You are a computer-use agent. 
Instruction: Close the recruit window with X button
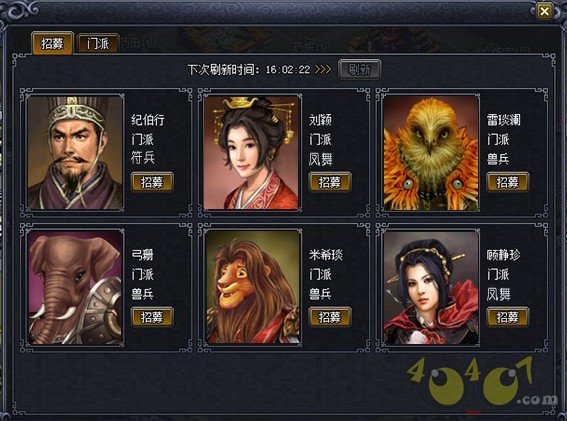point(544,12)
